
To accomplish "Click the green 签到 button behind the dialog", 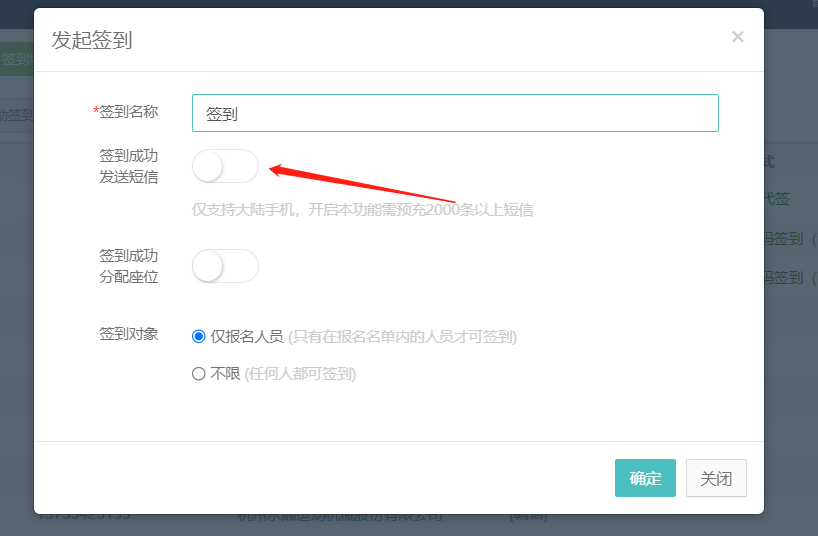I will tap(16, 59).
